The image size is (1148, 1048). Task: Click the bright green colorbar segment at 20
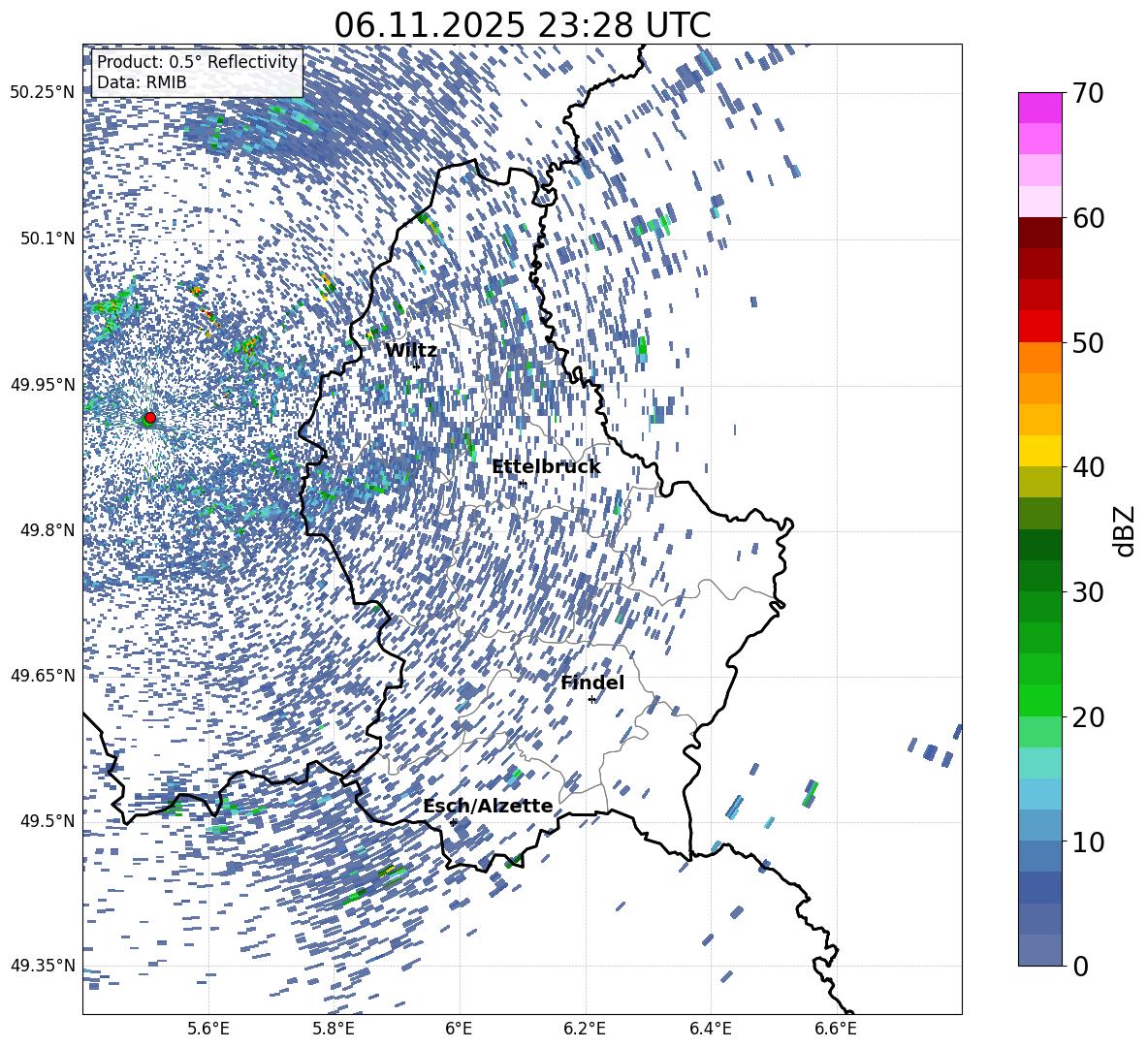(1039, 700)
